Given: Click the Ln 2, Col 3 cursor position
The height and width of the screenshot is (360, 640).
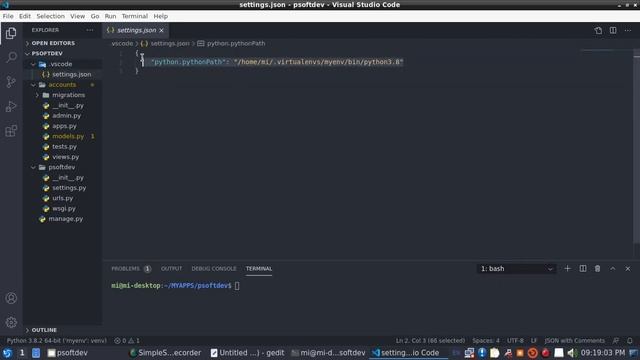Looking at the screenshot, I should [x=430, y=340].
